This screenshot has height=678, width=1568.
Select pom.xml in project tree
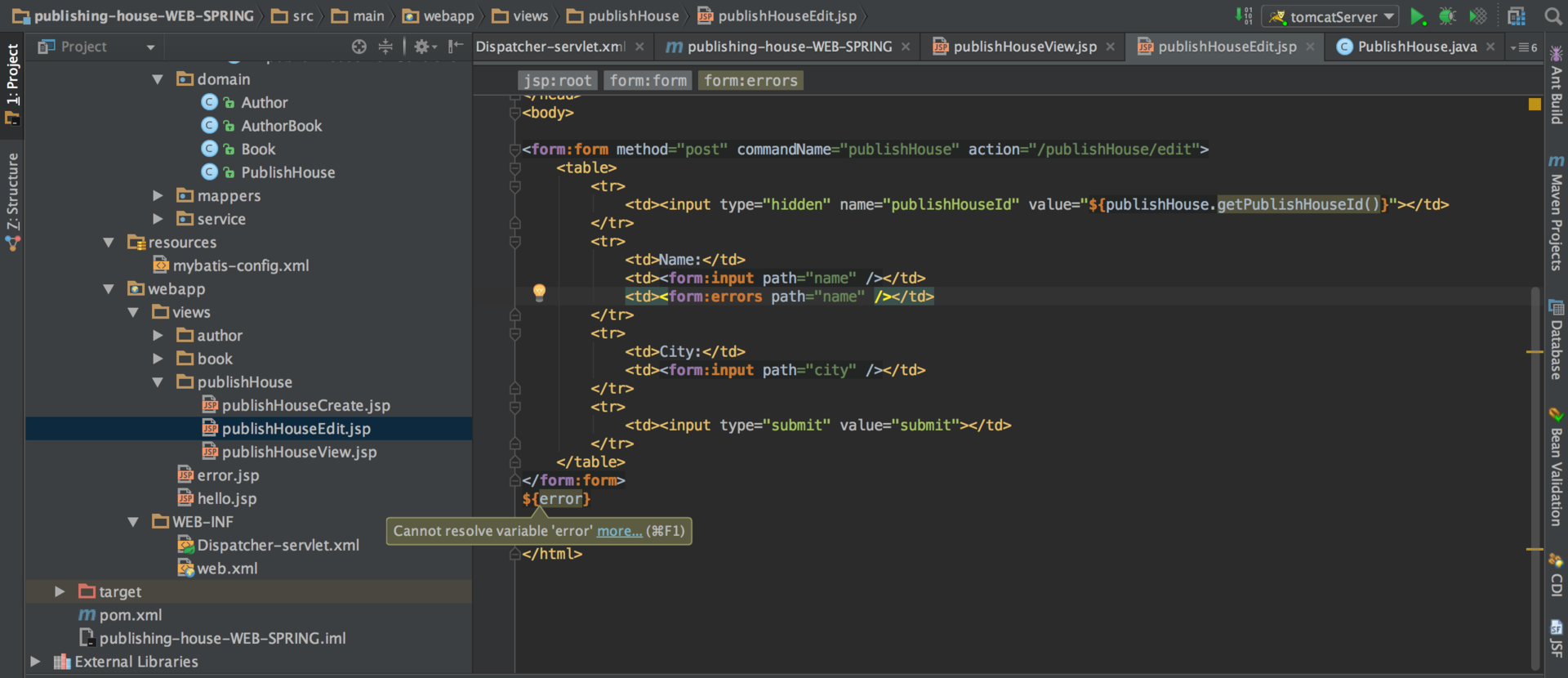click(131, 615)
